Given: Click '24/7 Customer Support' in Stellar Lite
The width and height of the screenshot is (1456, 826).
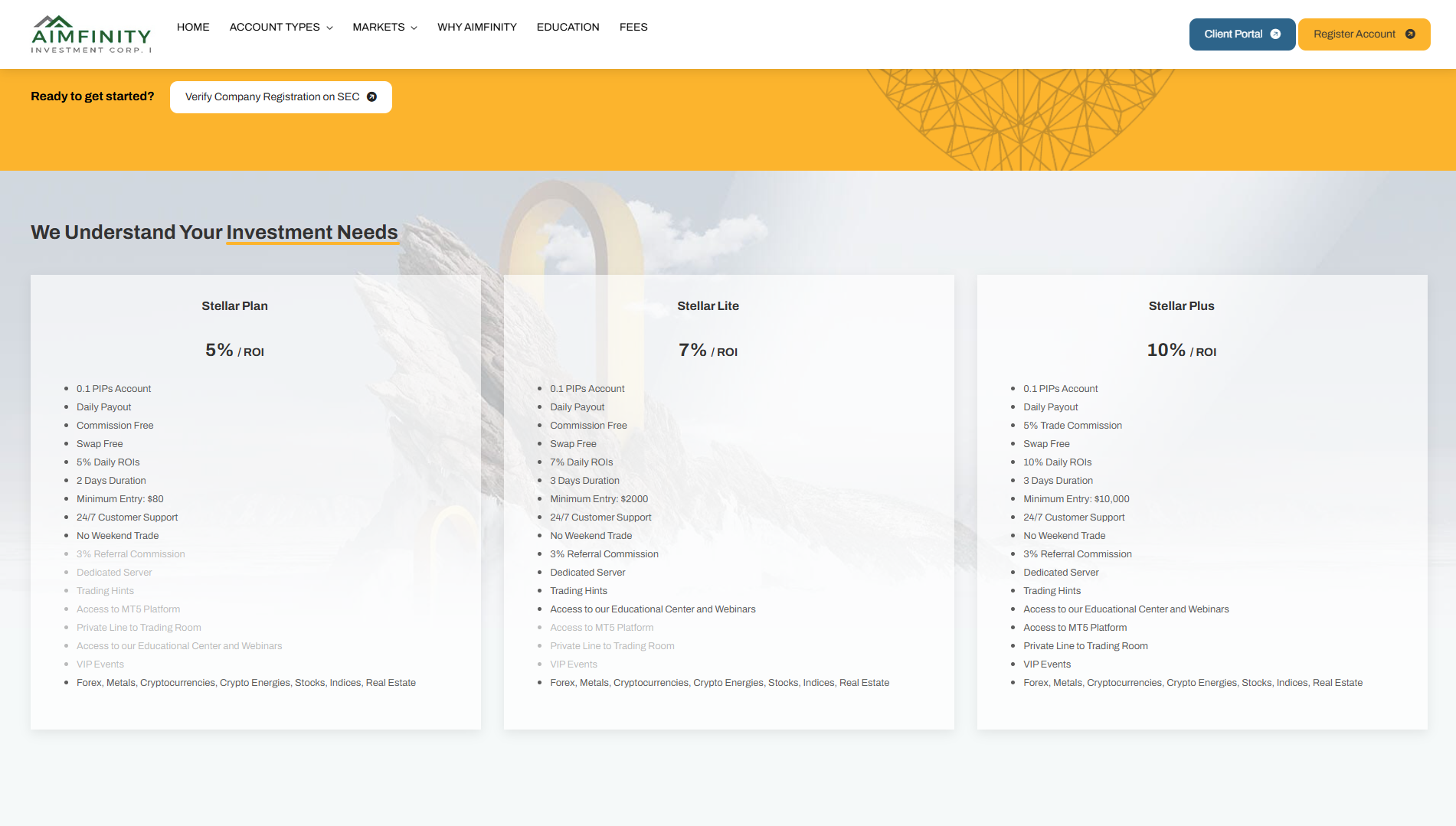Looking at the screenshot, I should (600, 517).
